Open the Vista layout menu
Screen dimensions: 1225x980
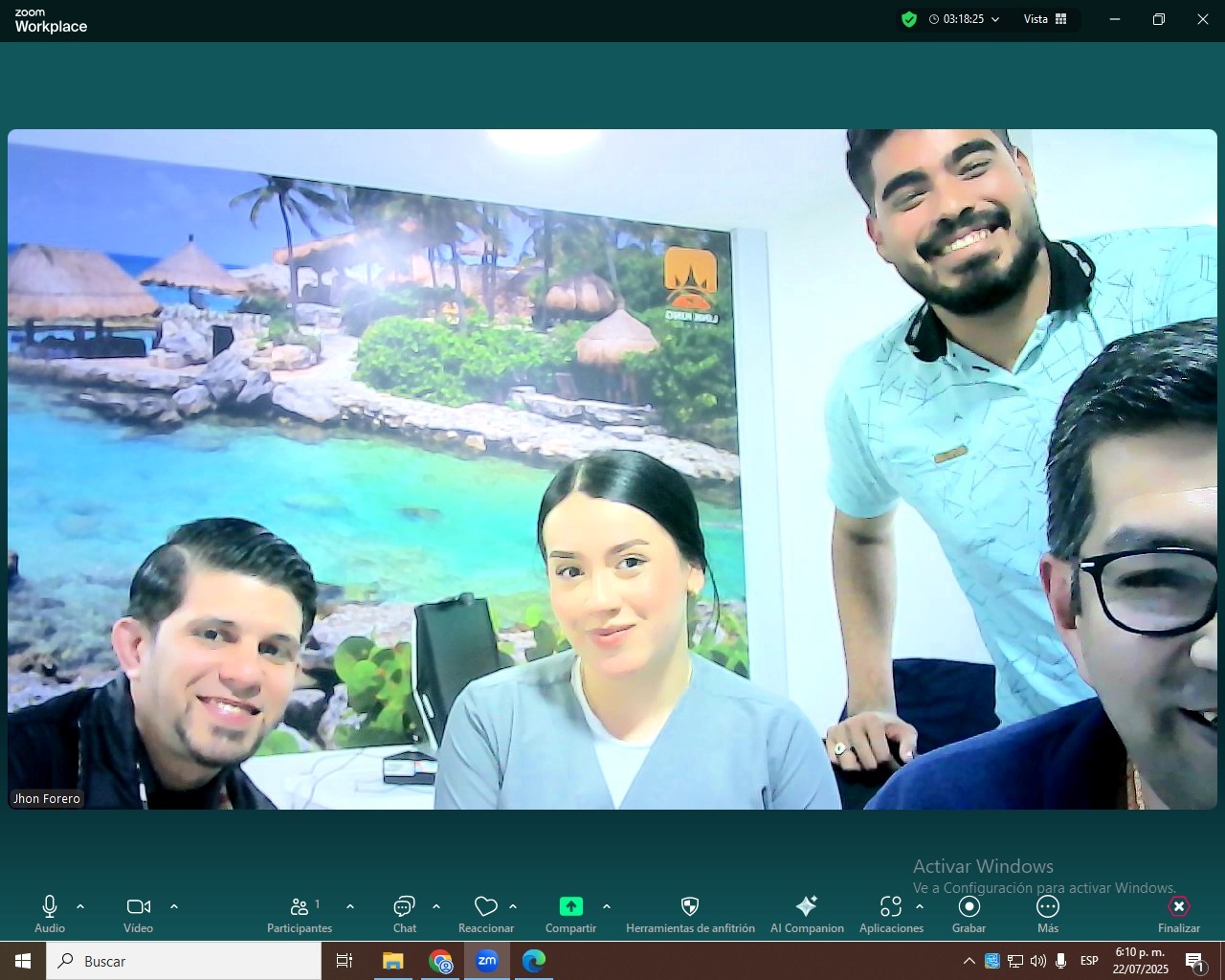point(1045,19)
